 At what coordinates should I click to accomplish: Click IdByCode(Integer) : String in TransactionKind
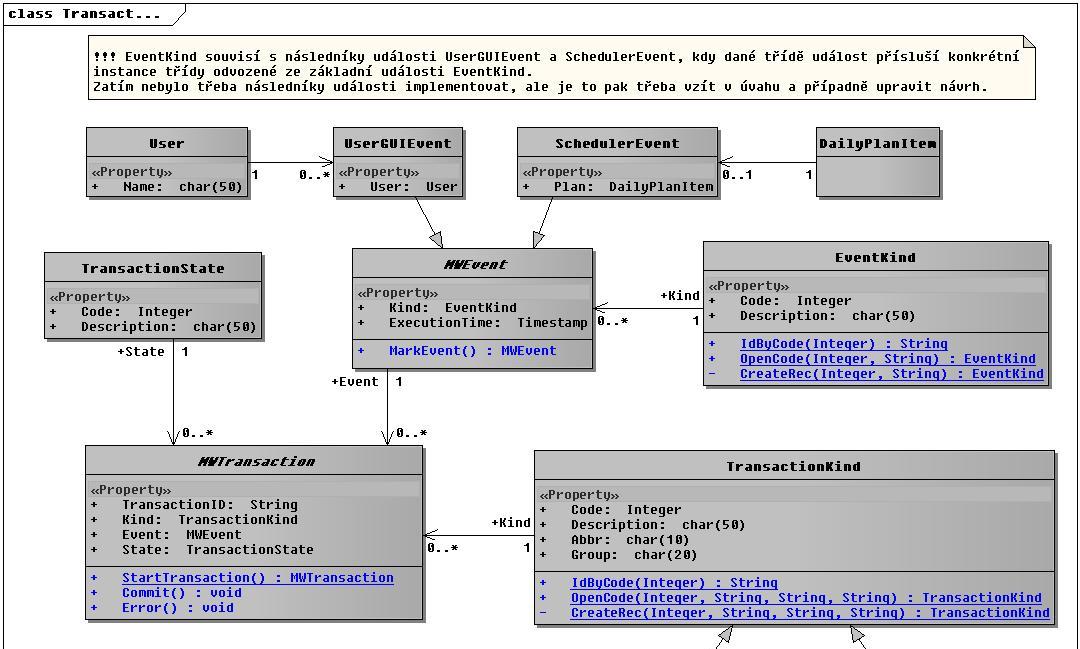click(658, 583)
